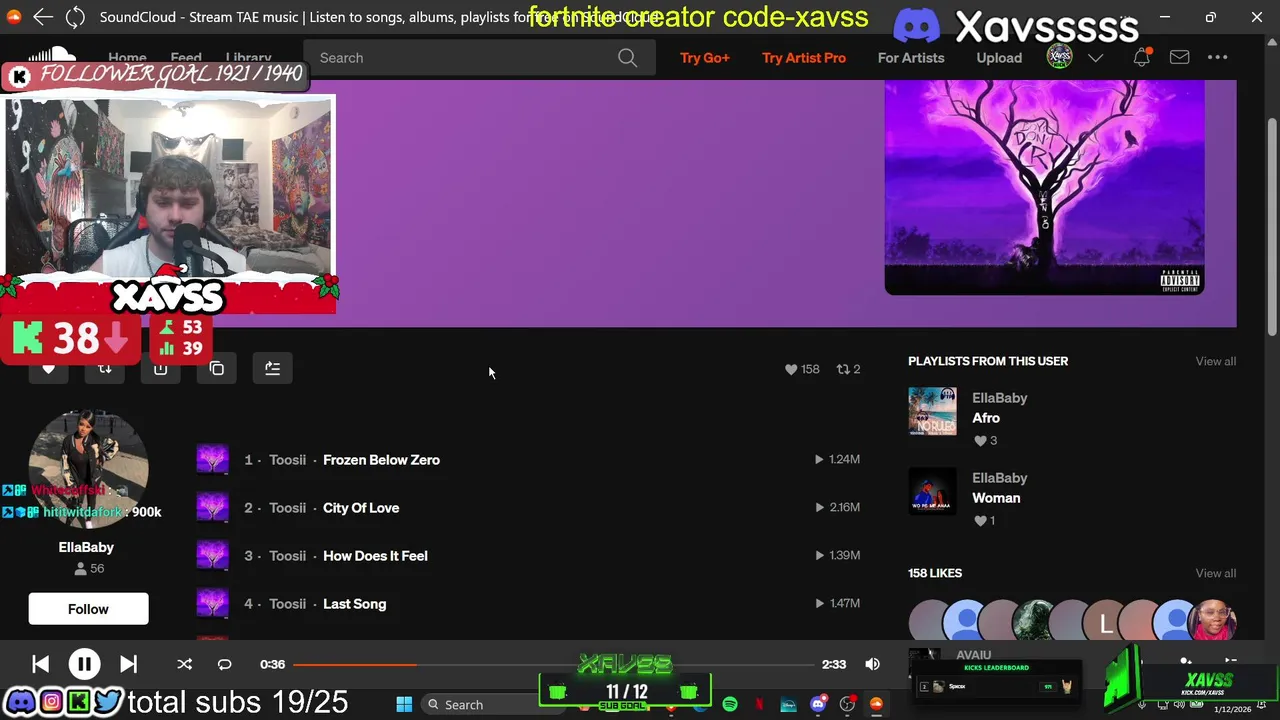Repost the playlist
The image size is (1280, 720).
105,369
